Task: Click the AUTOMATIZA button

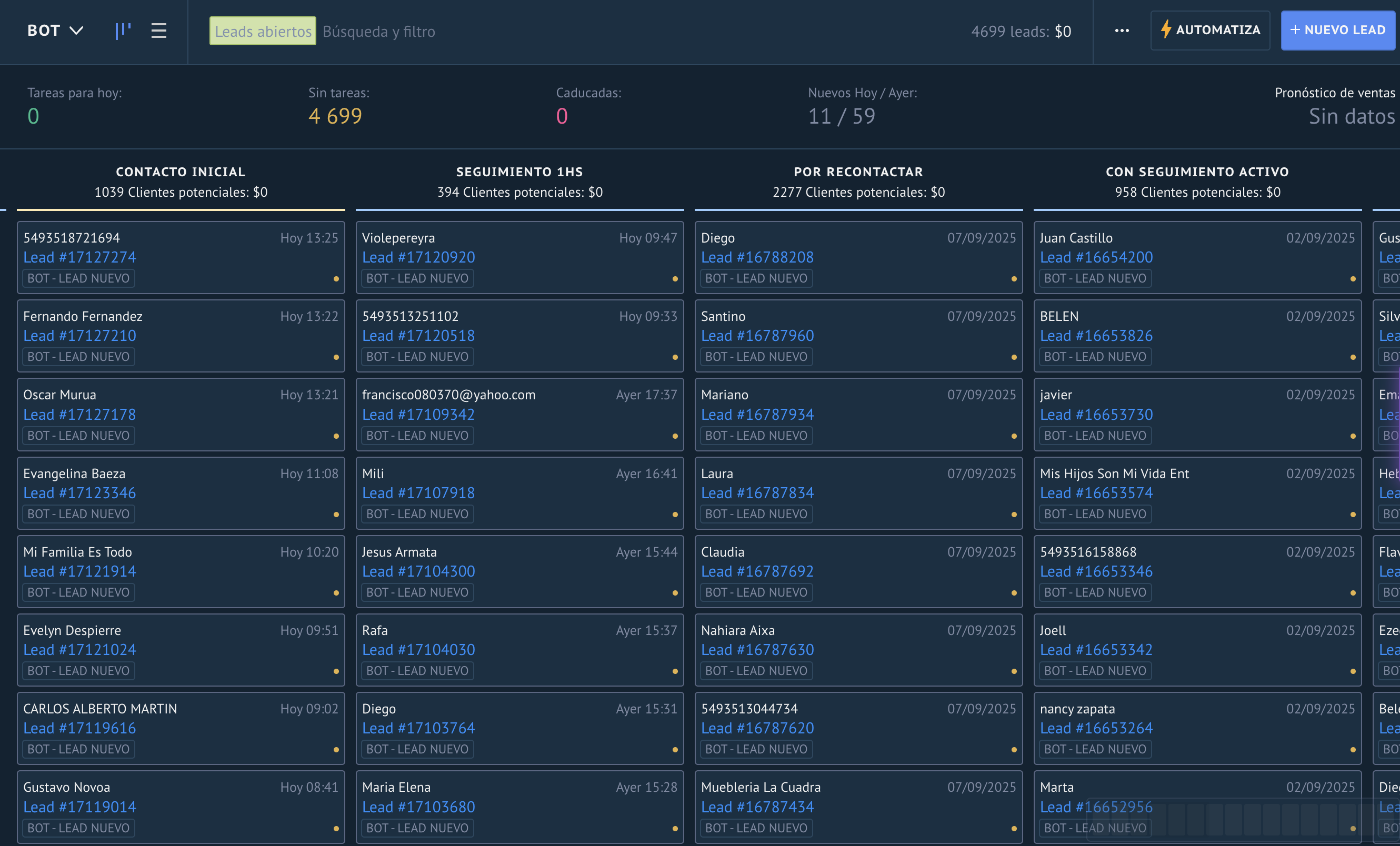Action: (1210, 29)
